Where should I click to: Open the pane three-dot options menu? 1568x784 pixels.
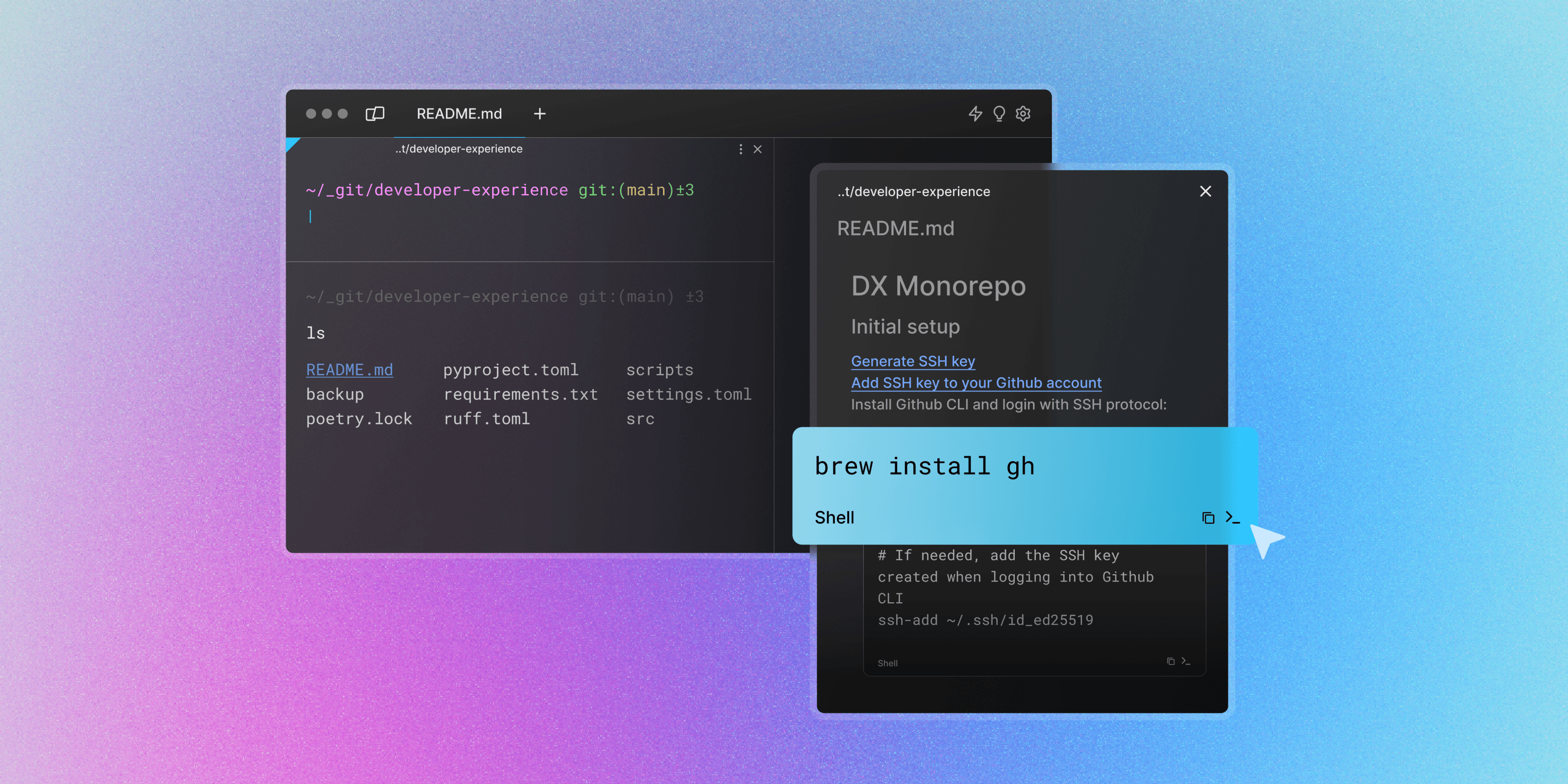(x=740, y=148)
